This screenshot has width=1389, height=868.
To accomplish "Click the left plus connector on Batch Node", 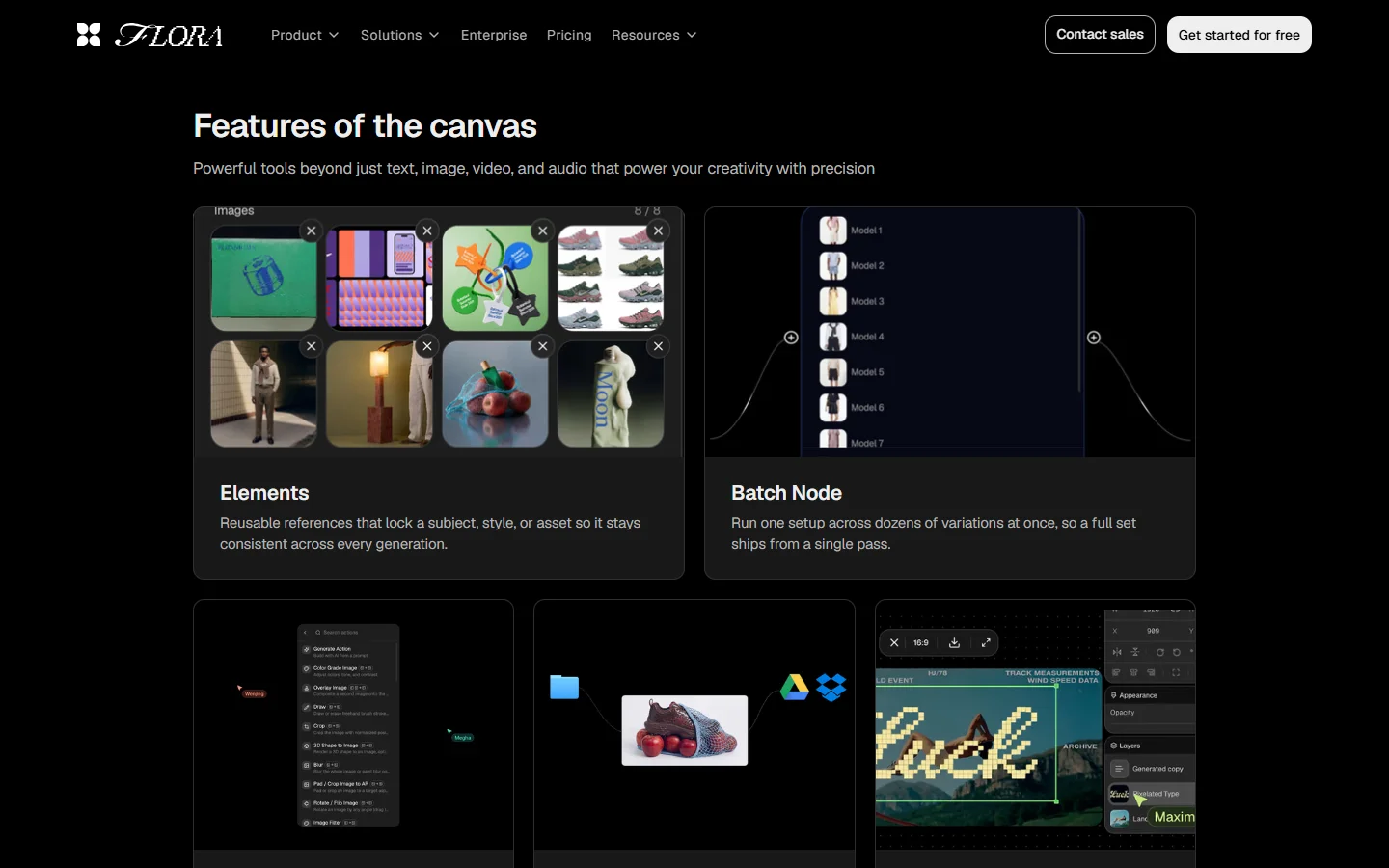I will (x=791, y=338).
